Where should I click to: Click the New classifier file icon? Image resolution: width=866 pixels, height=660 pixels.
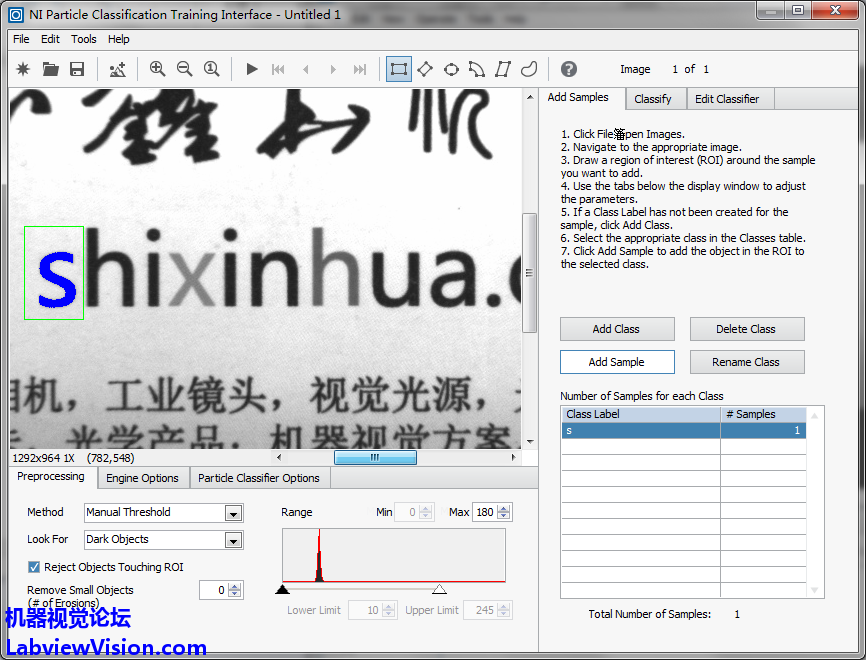23,69
